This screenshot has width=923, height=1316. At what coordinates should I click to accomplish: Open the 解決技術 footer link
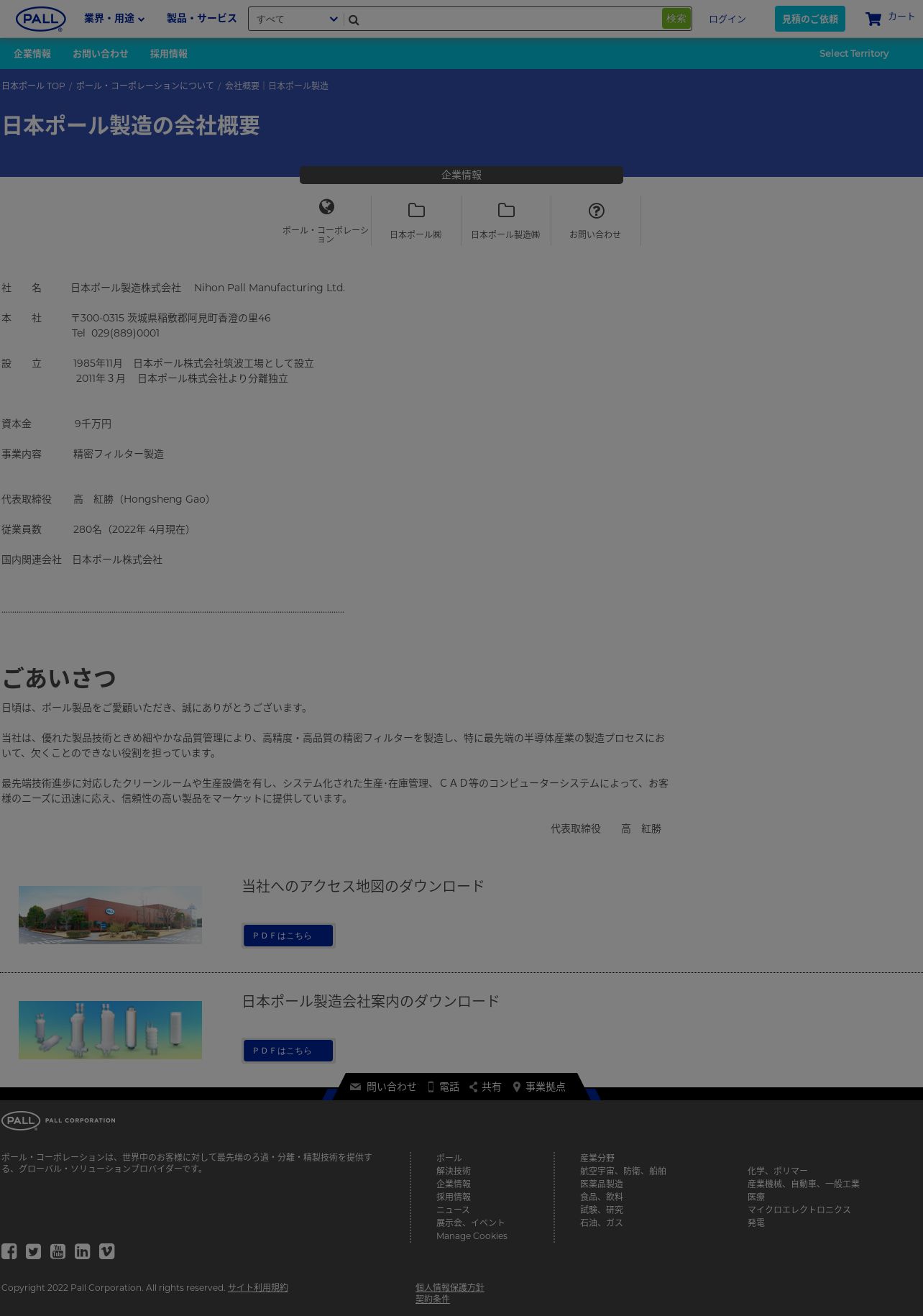click(454, 1171)
